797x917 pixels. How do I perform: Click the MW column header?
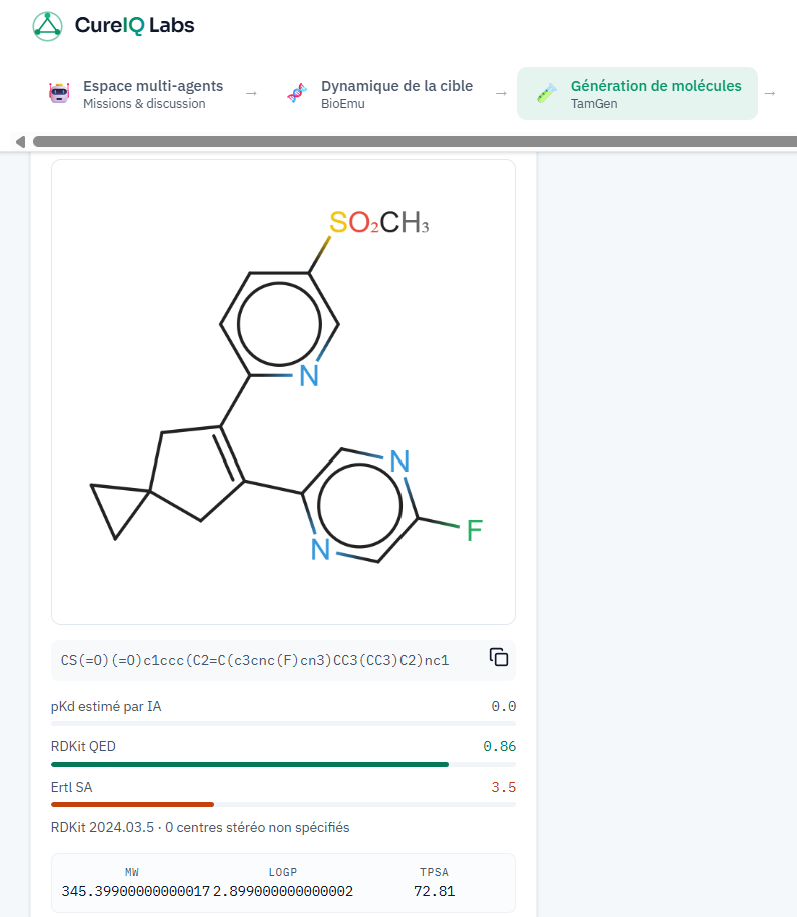click(132, 872)
